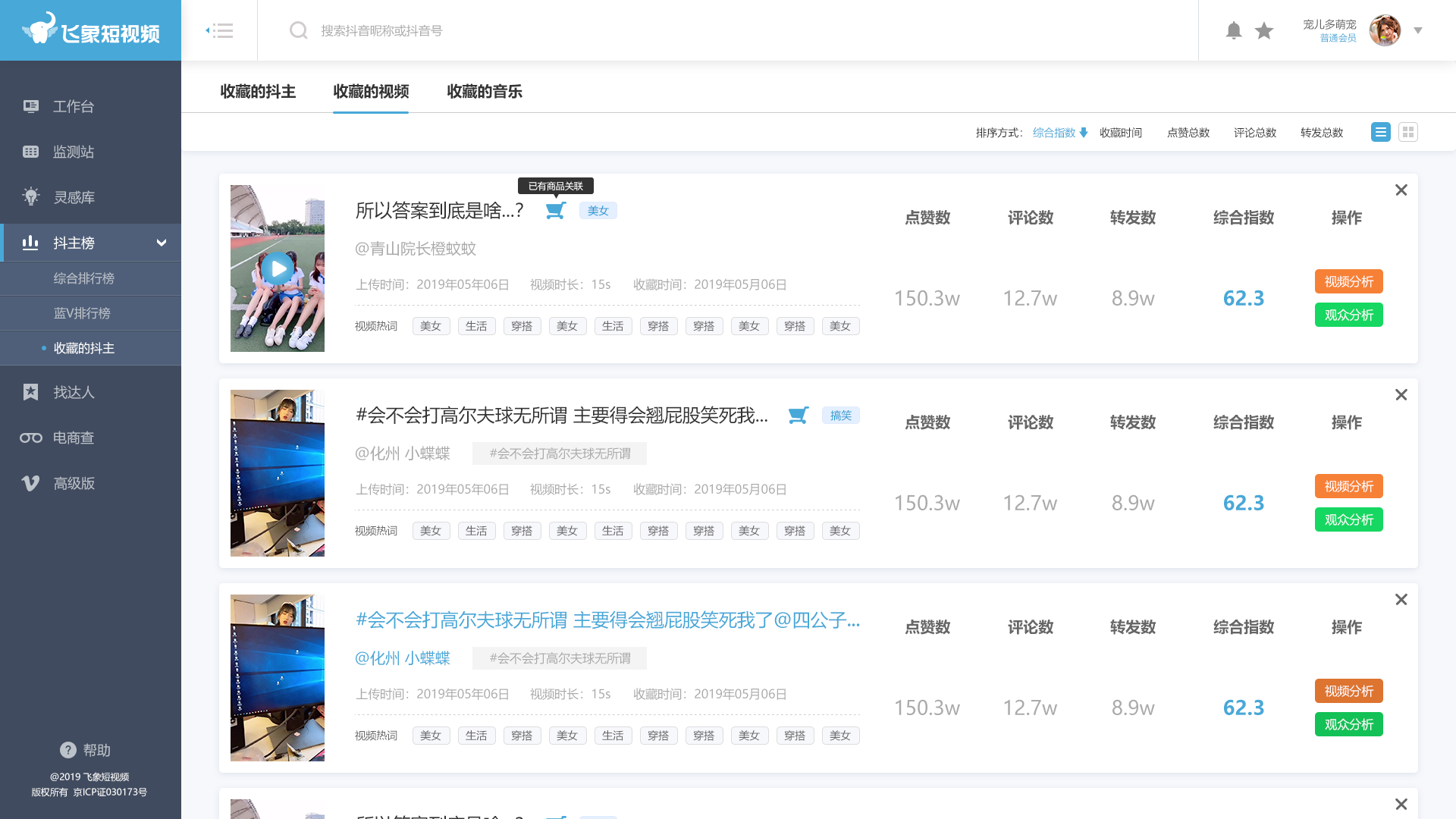Remove second video card with X
1456x819 pixels.
tap(1401, 394)
